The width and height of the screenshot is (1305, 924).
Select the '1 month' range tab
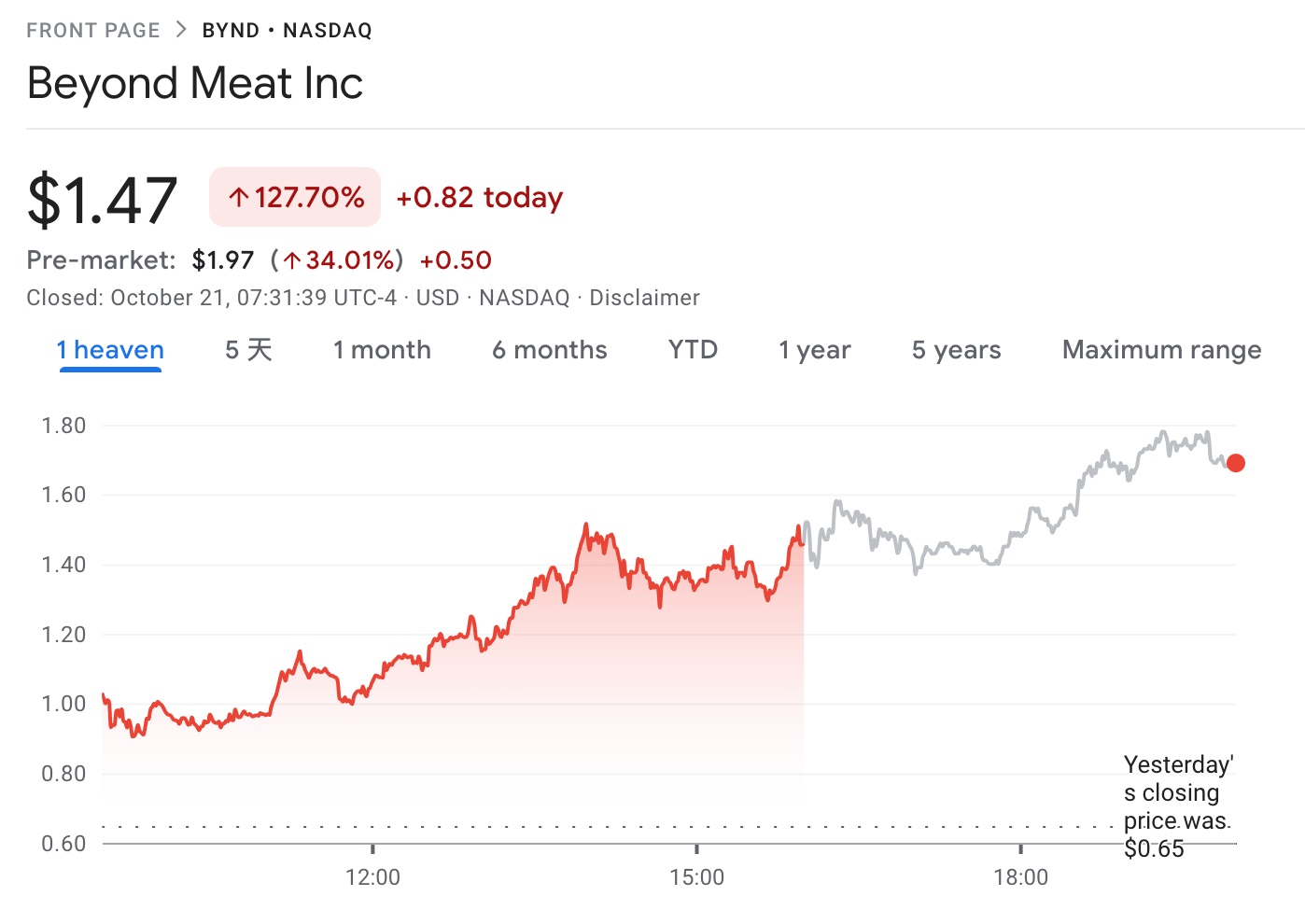pos(382,350)
